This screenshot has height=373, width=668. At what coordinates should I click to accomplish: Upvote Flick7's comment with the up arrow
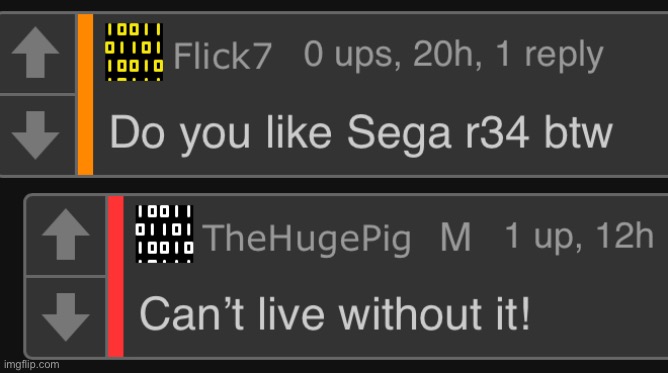click(x=35, y=52)
